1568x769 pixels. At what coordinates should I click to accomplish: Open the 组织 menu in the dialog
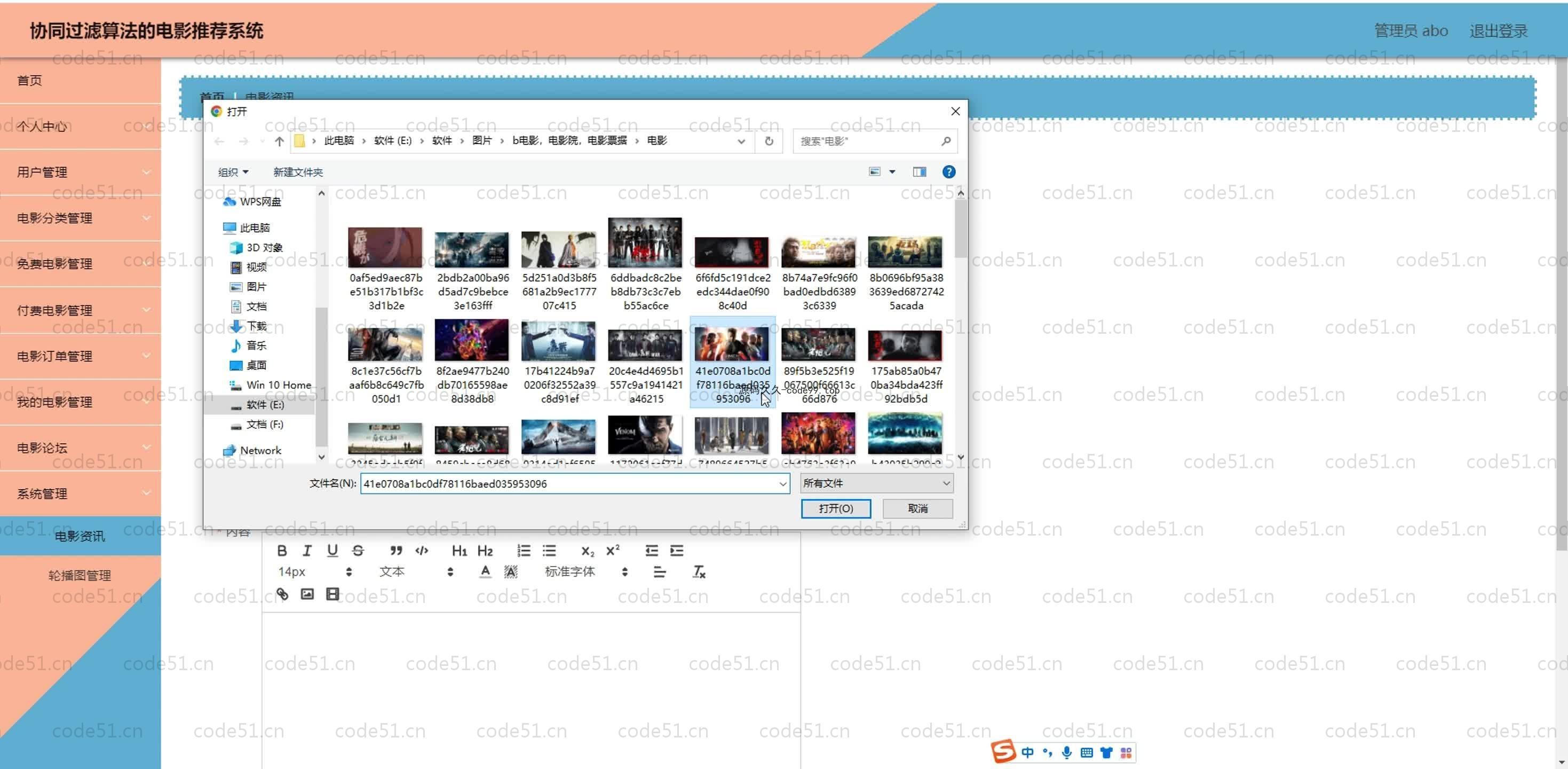click(233, 172)
